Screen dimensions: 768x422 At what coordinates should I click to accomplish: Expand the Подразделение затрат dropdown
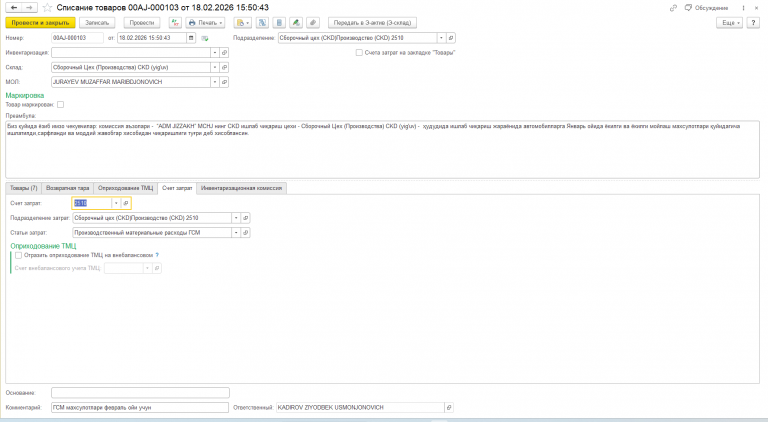[236, 218]
